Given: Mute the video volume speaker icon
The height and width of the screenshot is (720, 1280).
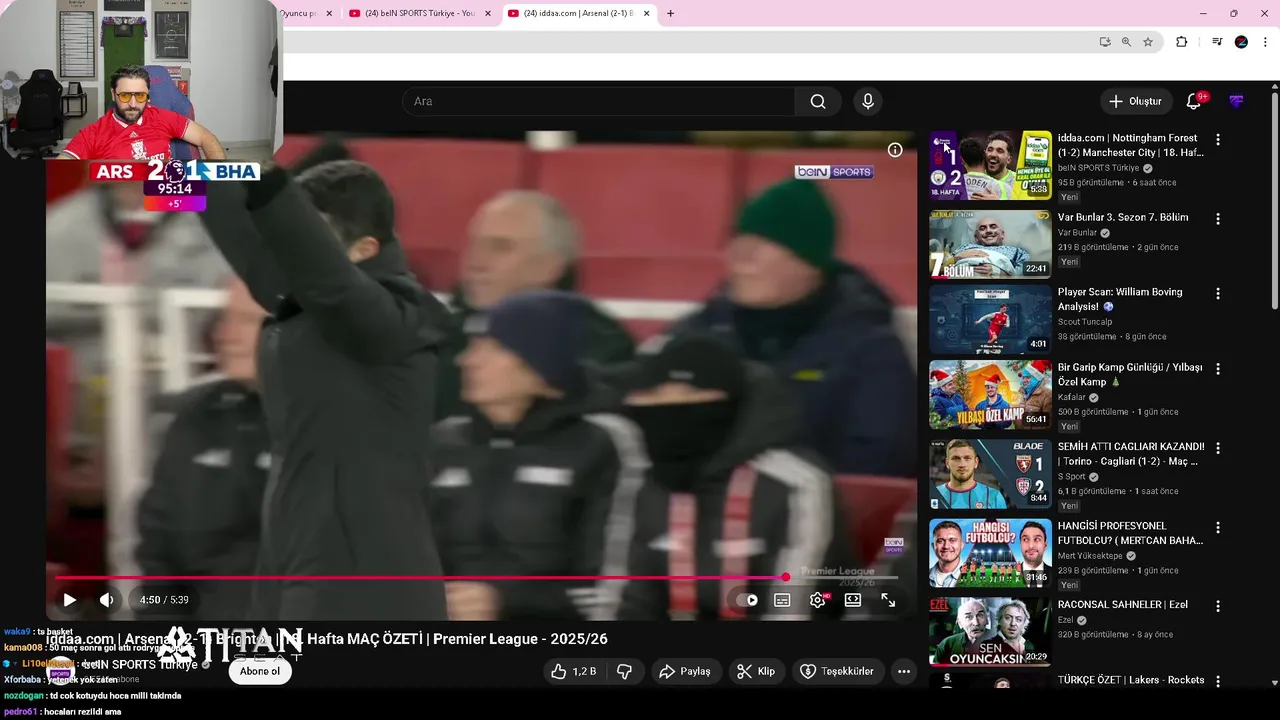Looking at the screenshot, I should [106, 600].
